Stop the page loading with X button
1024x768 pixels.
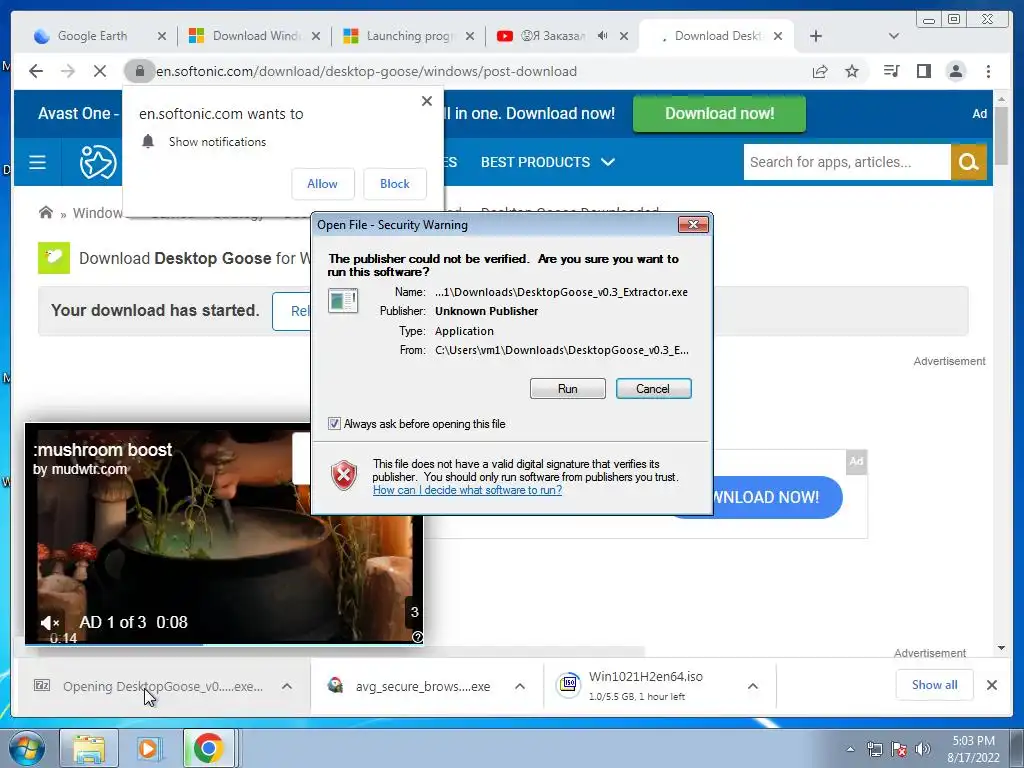[x=100, y=71]
